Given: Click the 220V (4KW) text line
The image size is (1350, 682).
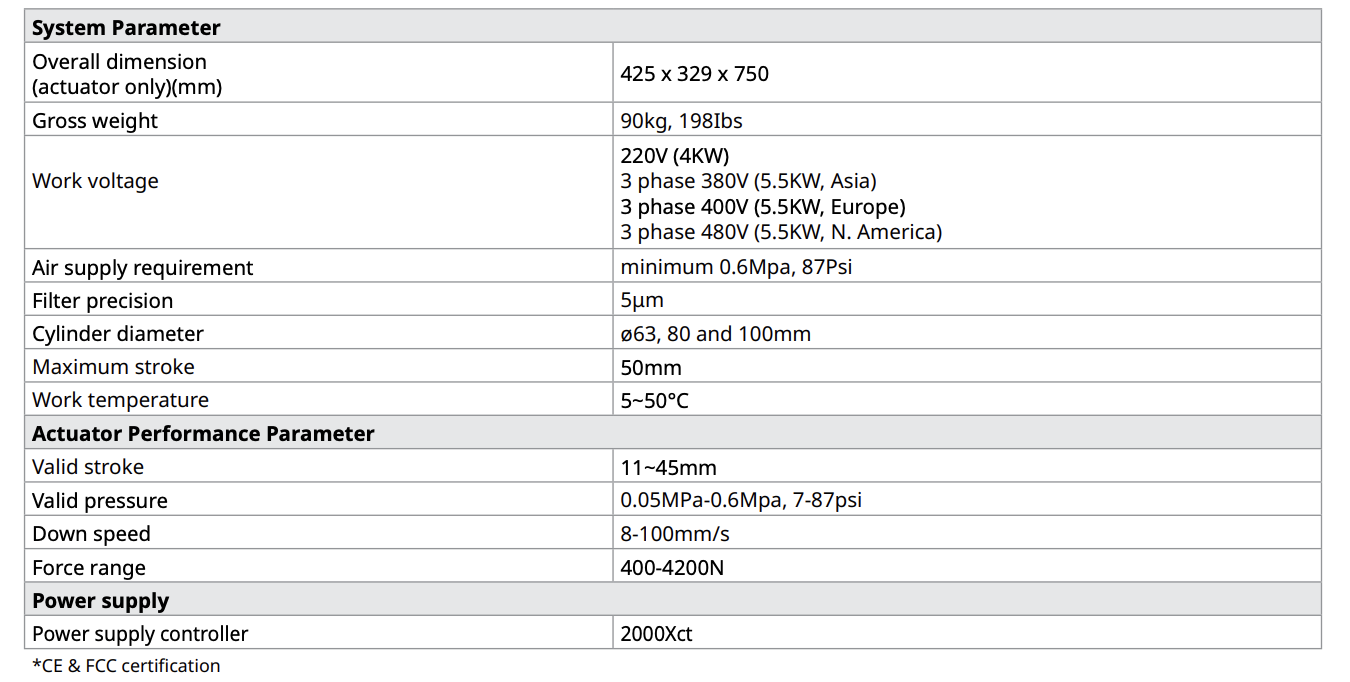Looking at the screenshot, I should pyautogui.click(x=674, y=156).
